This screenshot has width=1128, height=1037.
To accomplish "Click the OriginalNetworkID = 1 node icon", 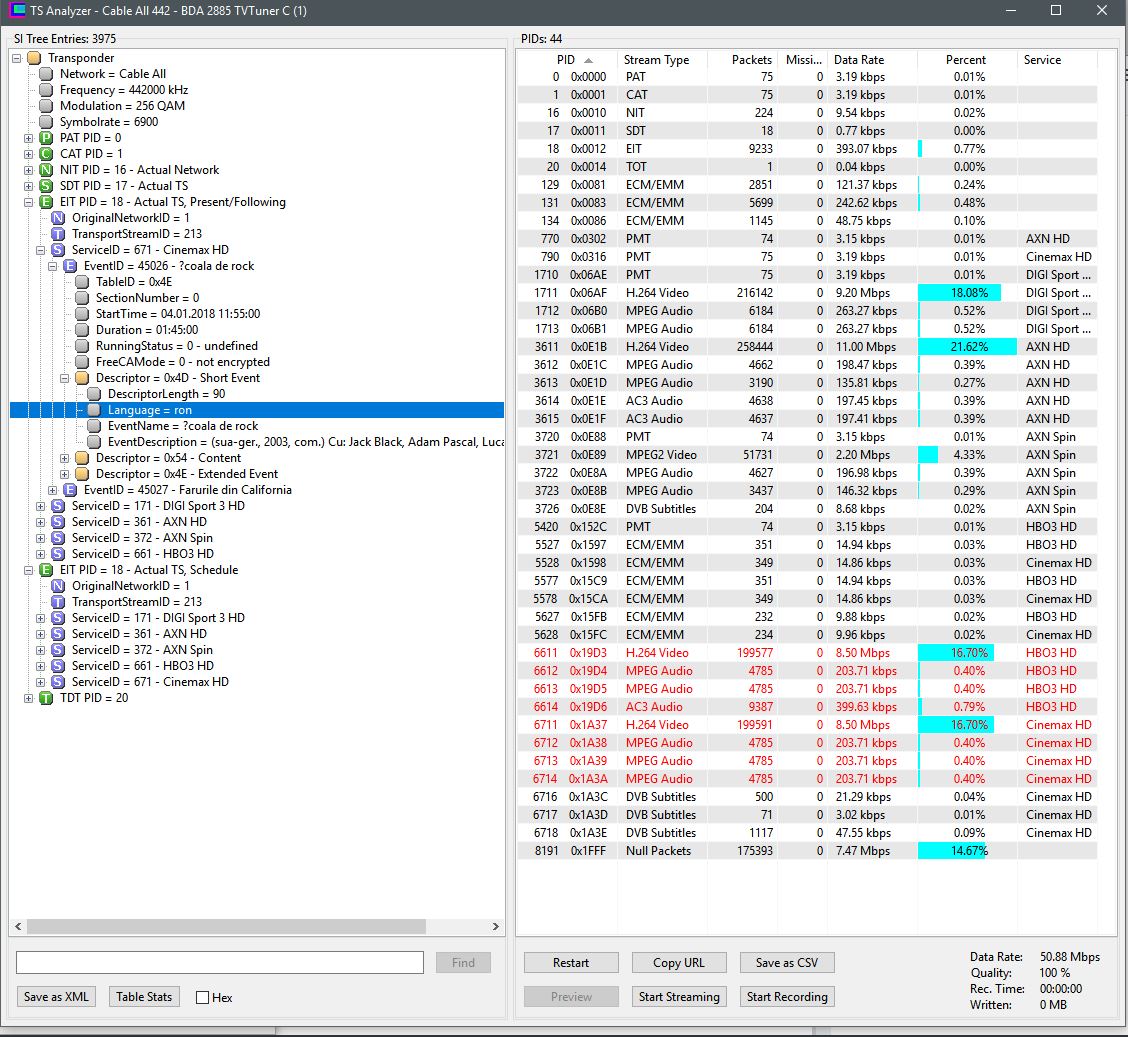I will [x=58, y=218].
